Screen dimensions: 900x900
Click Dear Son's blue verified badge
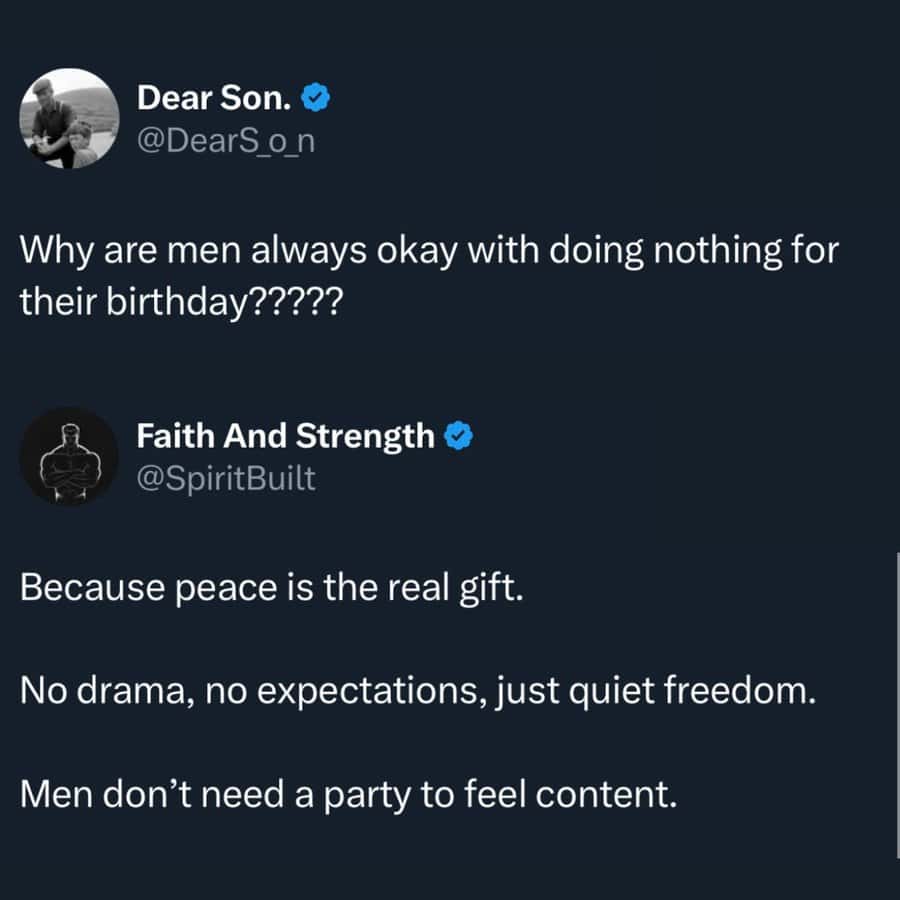point(317,98)
